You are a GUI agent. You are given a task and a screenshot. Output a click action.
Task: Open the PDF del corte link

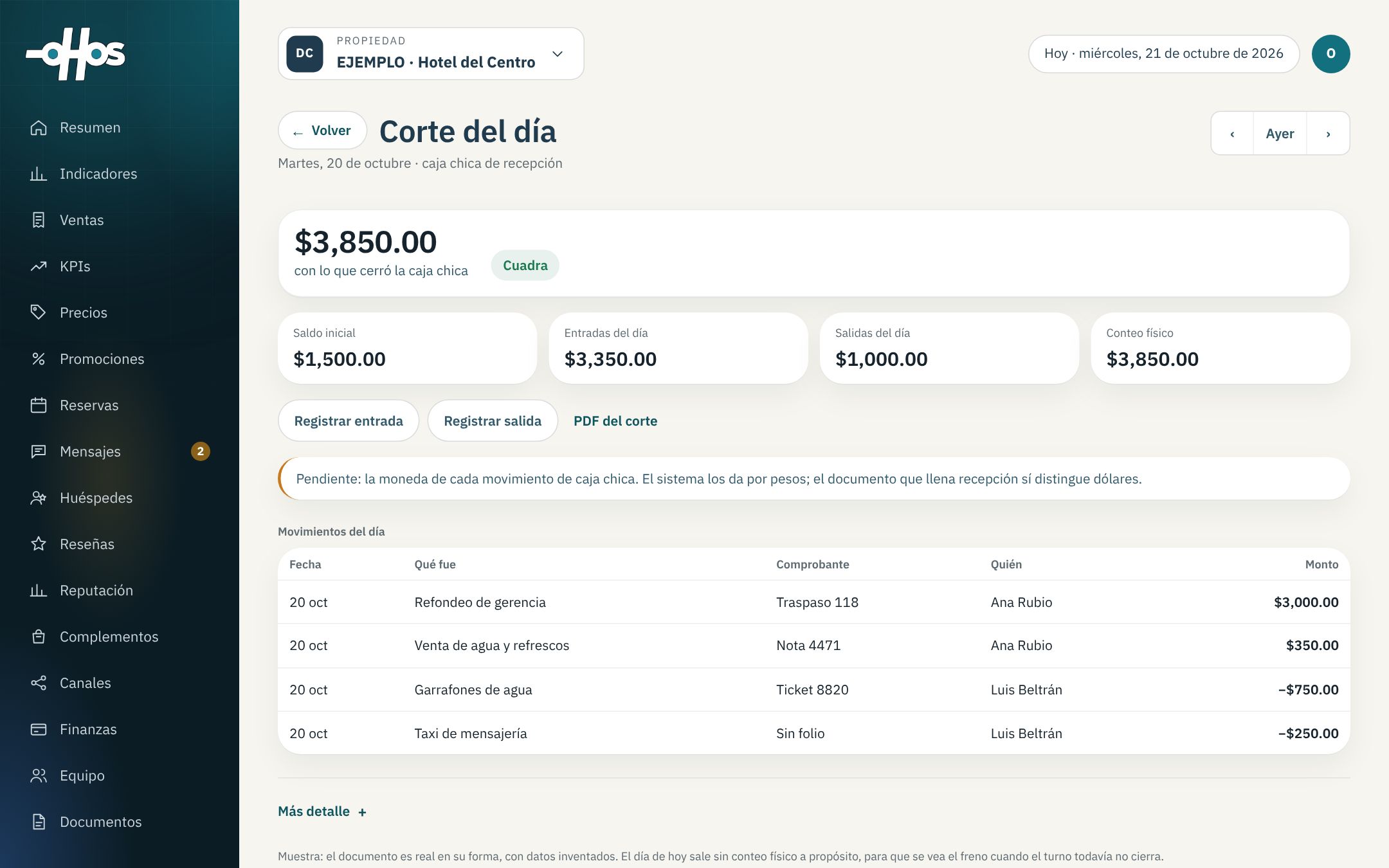615,420
